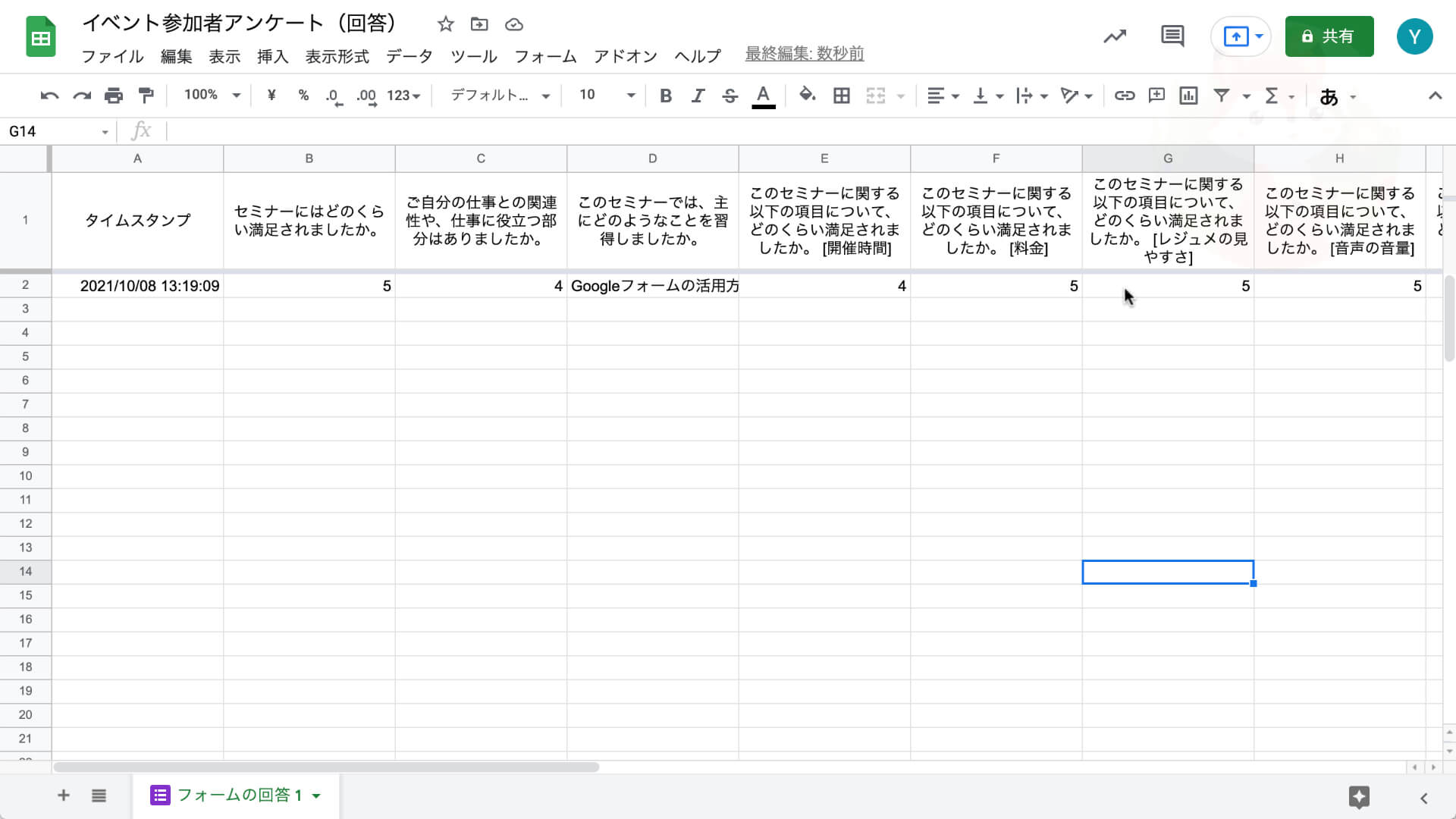Click the insert link icon

(x=1125, y=96)
